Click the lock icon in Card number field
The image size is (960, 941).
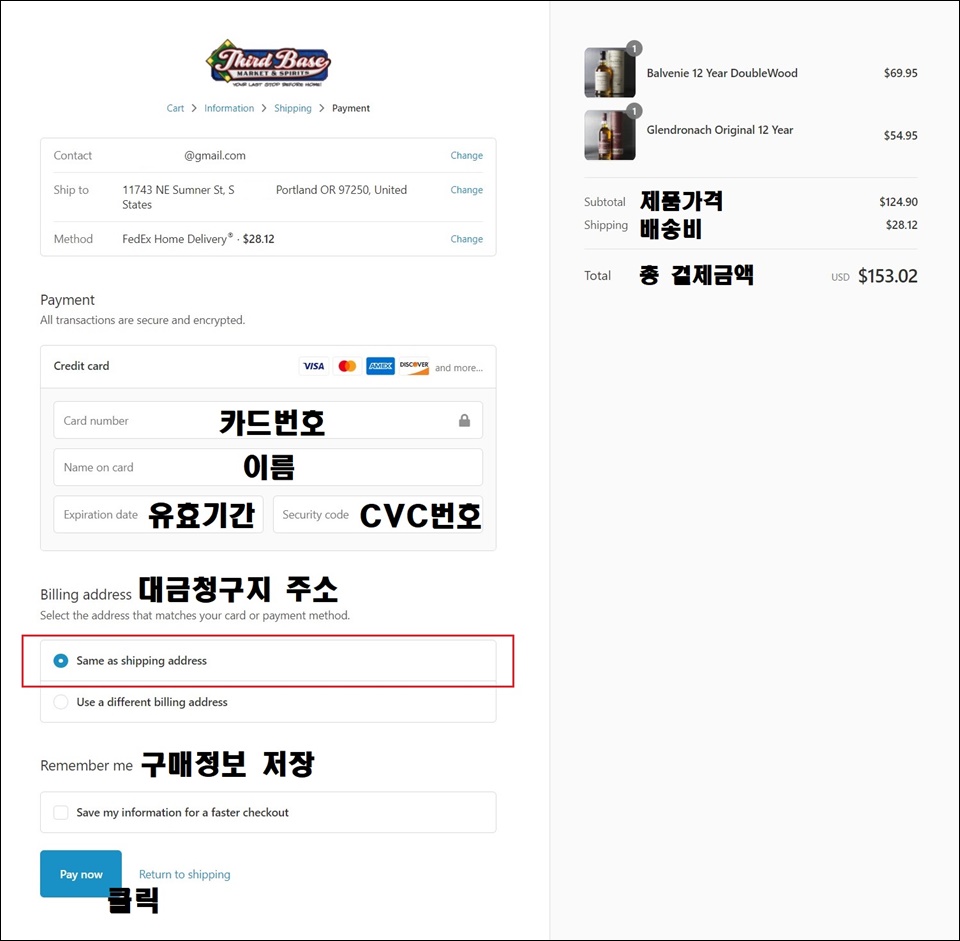pyautogui.click(x=465, y=420)
